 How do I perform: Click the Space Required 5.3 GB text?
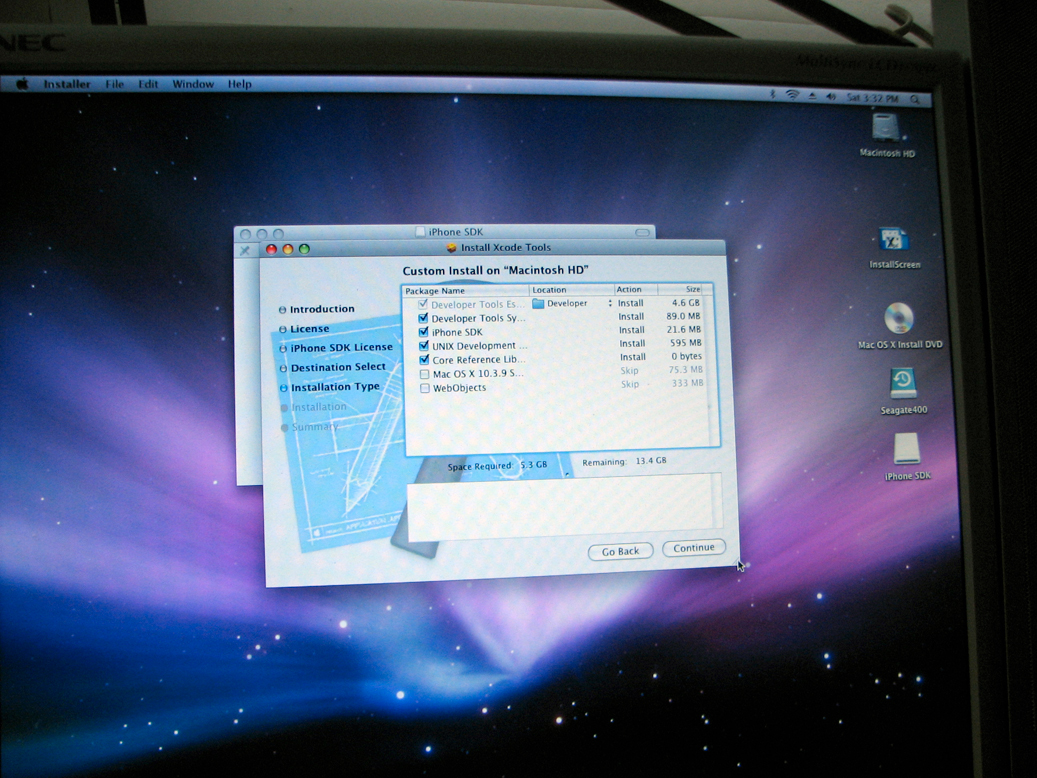point(497,466)
